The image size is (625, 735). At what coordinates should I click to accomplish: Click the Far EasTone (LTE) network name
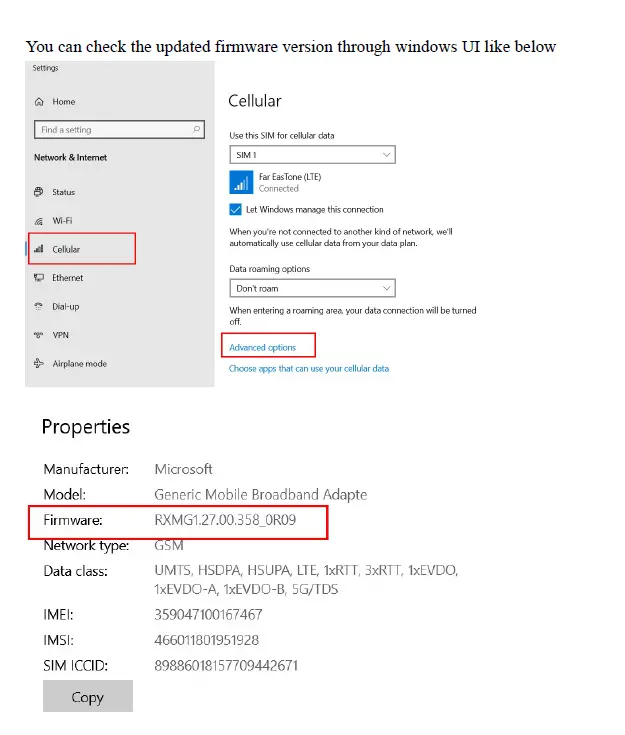pyautogui.click(x=290, y=177)
